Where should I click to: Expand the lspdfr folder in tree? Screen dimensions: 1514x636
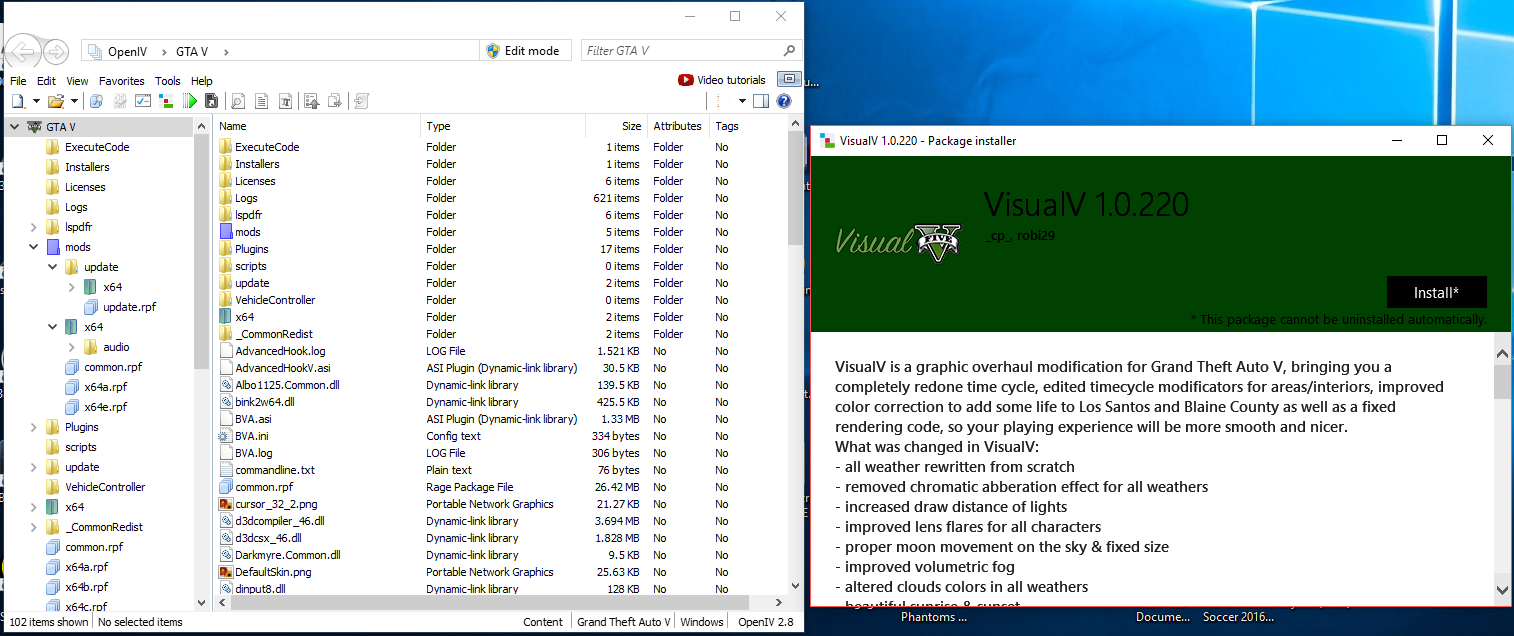pyautogui.click(x=33, y=227)
